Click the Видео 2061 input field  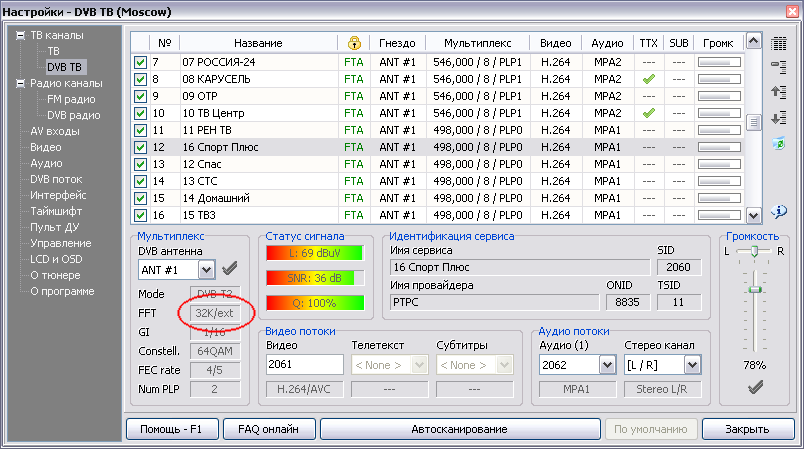point(304,365)
